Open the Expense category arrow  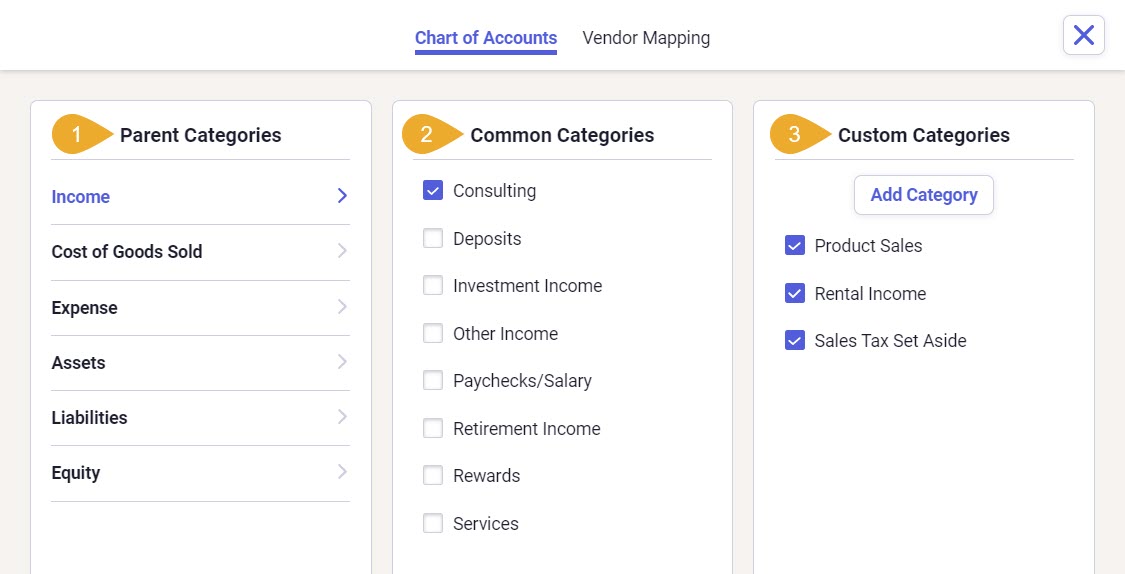pos(342,306)
